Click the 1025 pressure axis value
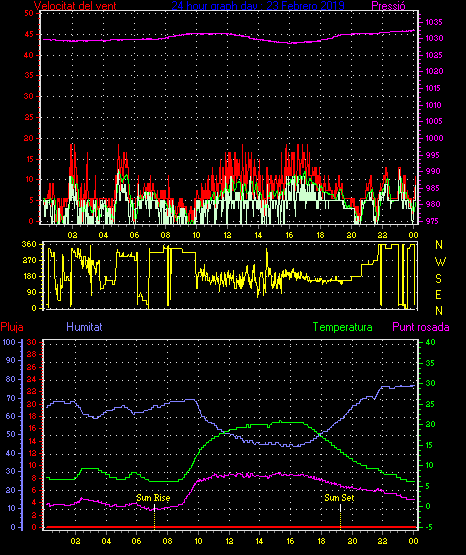466x555 pixels. tap(433, 55)
